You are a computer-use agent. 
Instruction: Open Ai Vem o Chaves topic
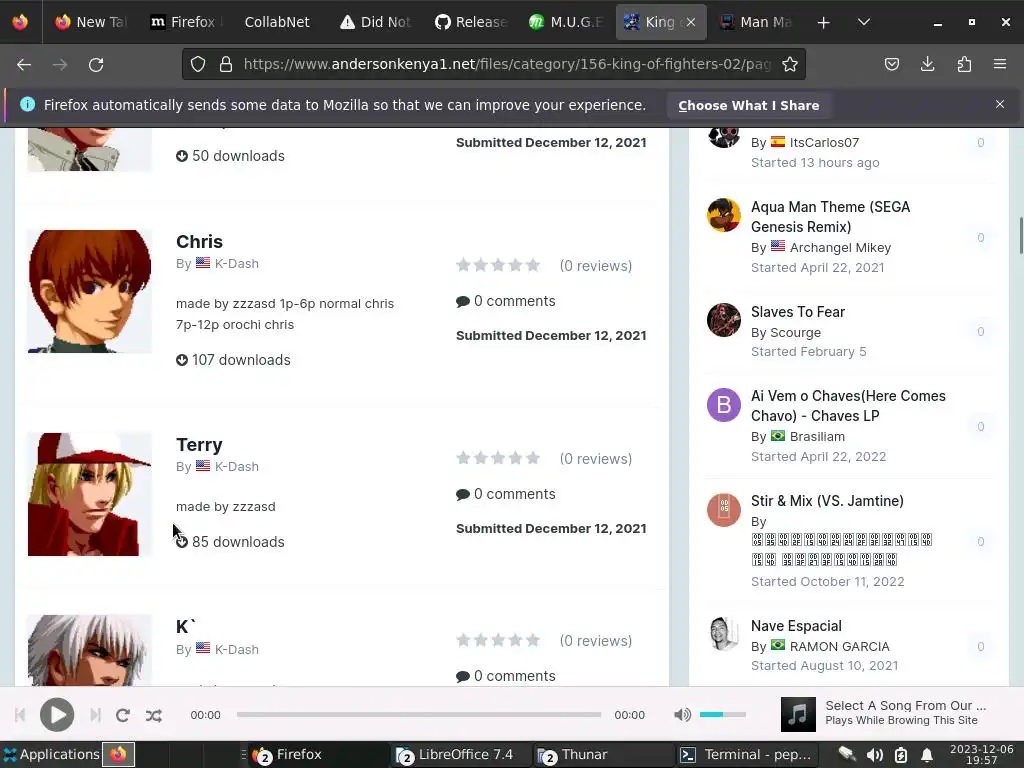coord(848,406)
